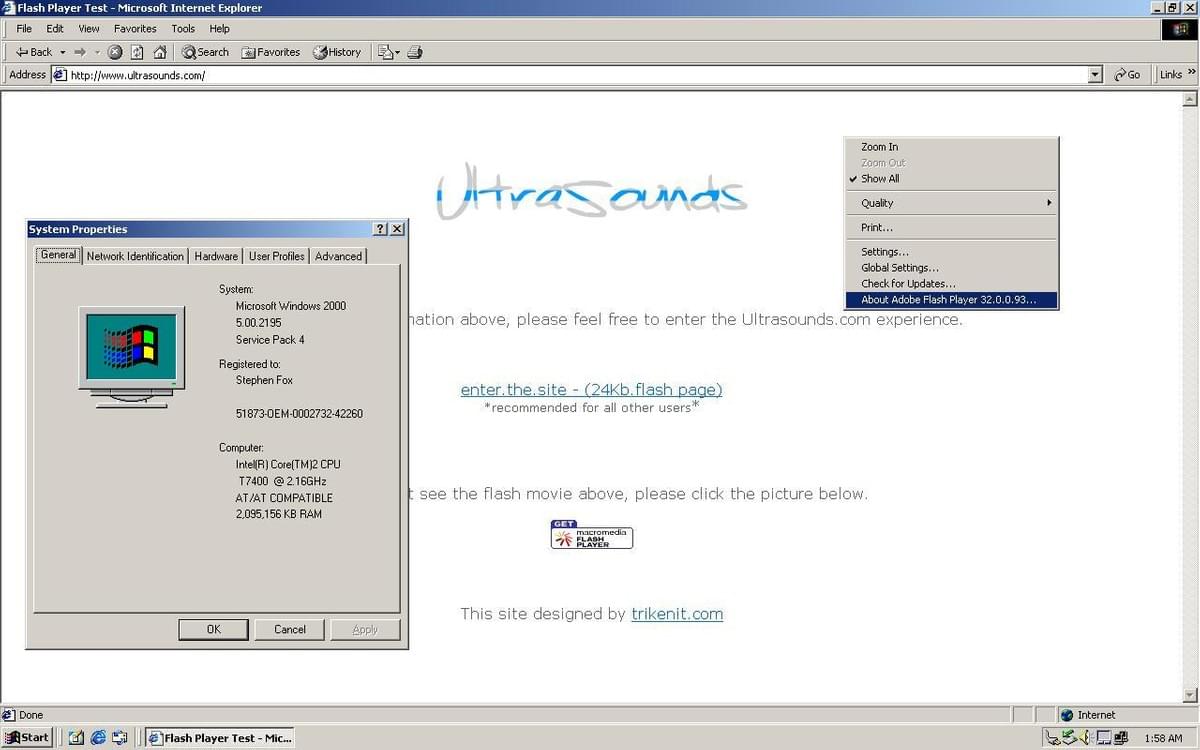Click the Stop loading icon
The width and height of the screenshot is (1200, 750).
pyautogui.click(x=115, y=52)
